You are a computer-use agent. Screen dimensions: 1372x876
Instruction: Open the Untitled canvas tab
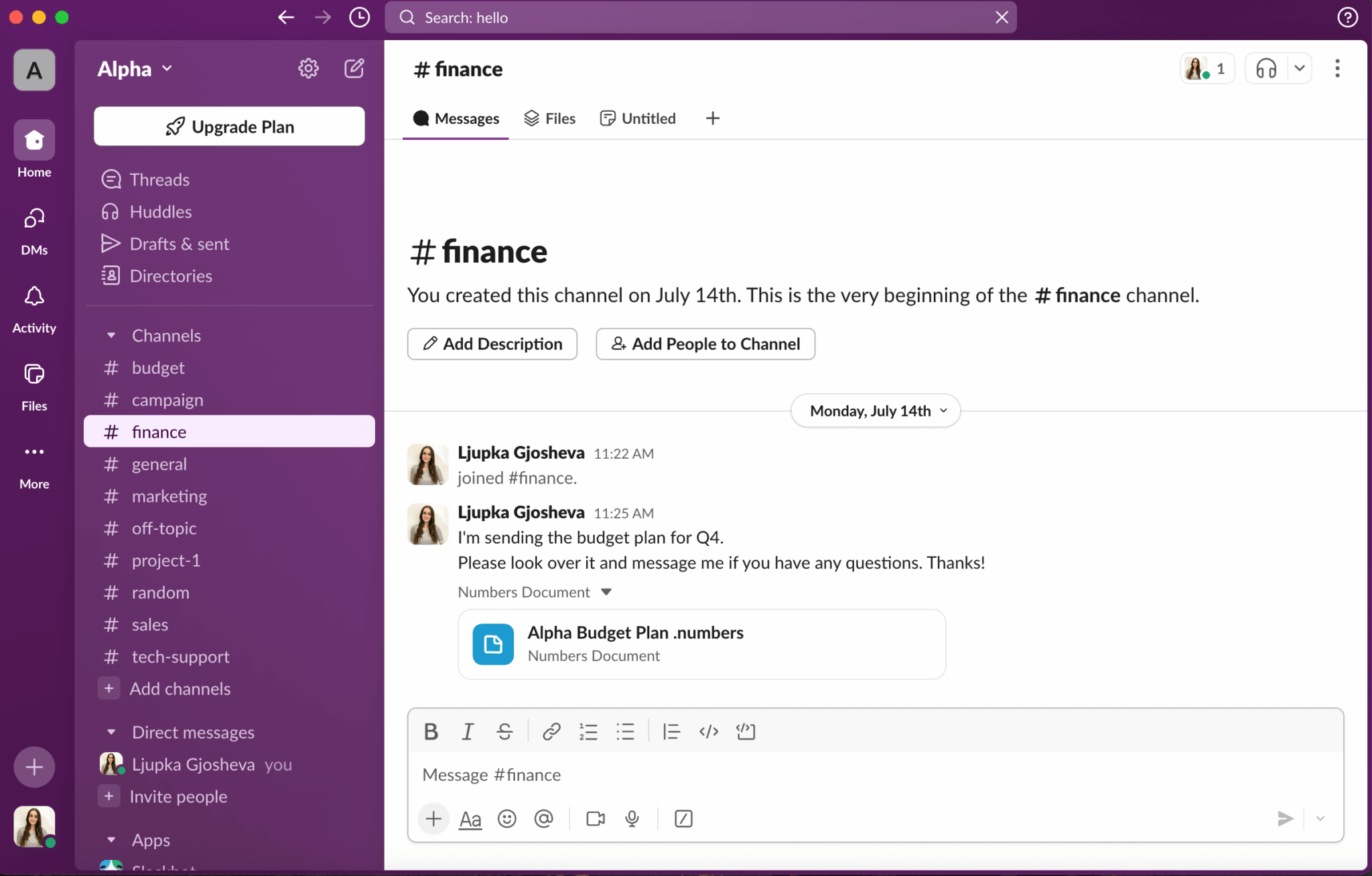tap(637, 118)
